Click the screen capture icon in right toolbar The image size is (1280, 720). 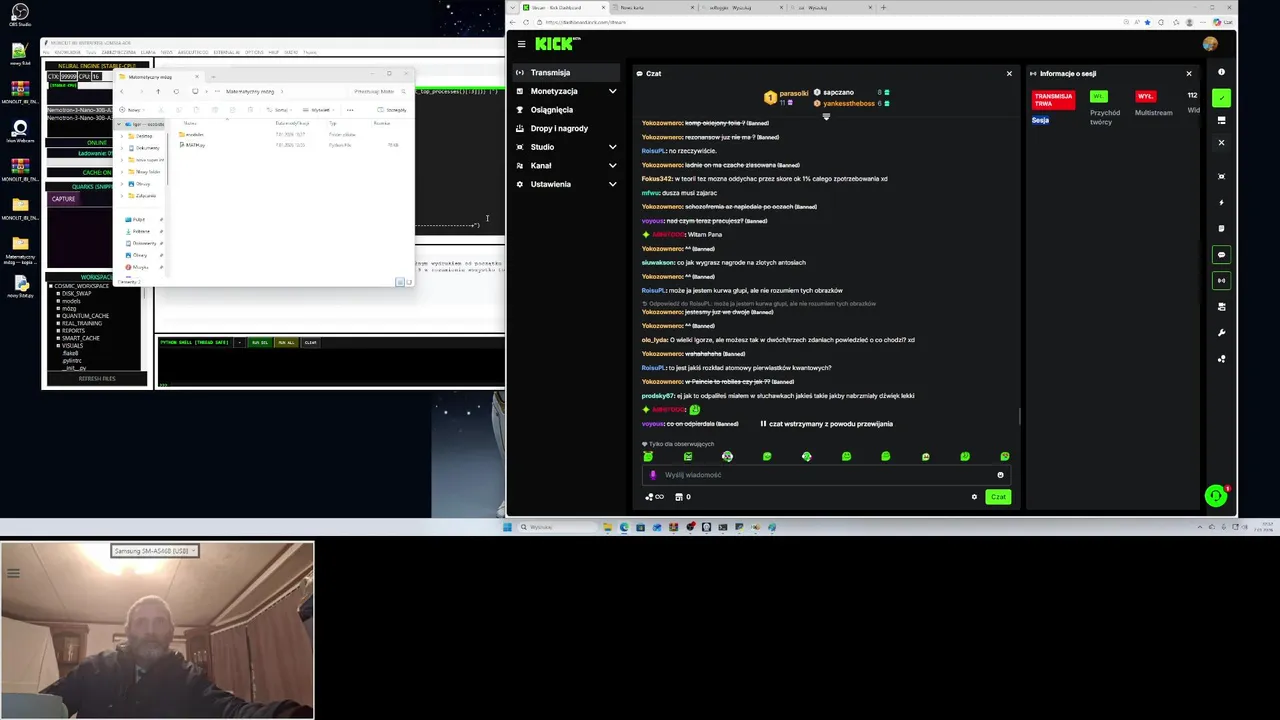click(x=1221, y=177)
